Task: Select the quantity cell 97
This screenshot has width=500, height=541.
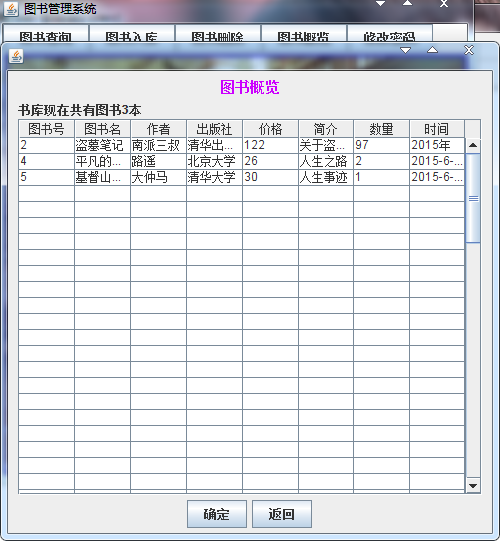Action: (x=381, y=145)
